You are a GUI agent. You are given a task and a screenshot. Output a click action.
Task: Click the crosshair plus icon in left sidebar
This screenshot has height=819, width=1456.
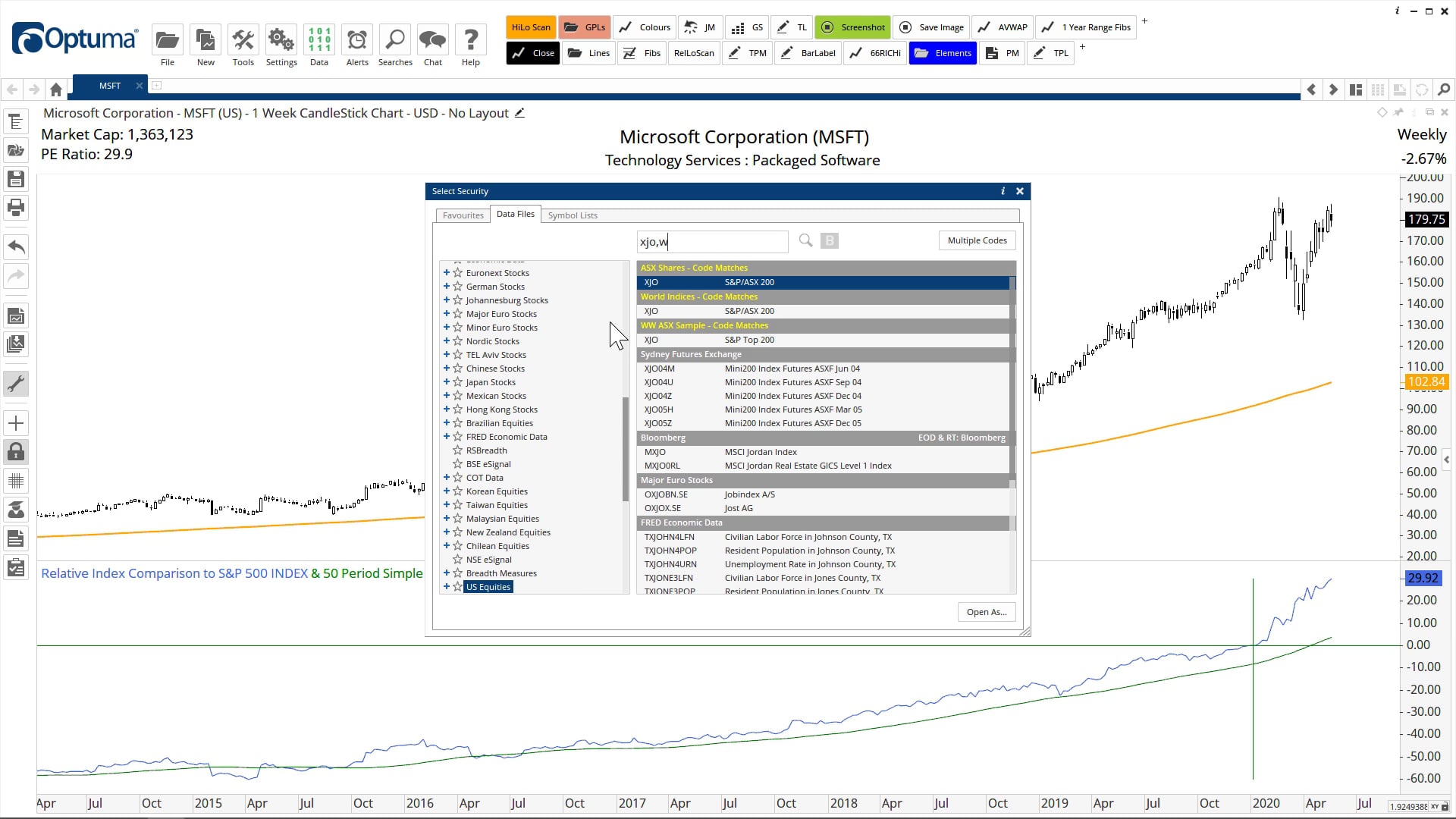click(16, 423)
